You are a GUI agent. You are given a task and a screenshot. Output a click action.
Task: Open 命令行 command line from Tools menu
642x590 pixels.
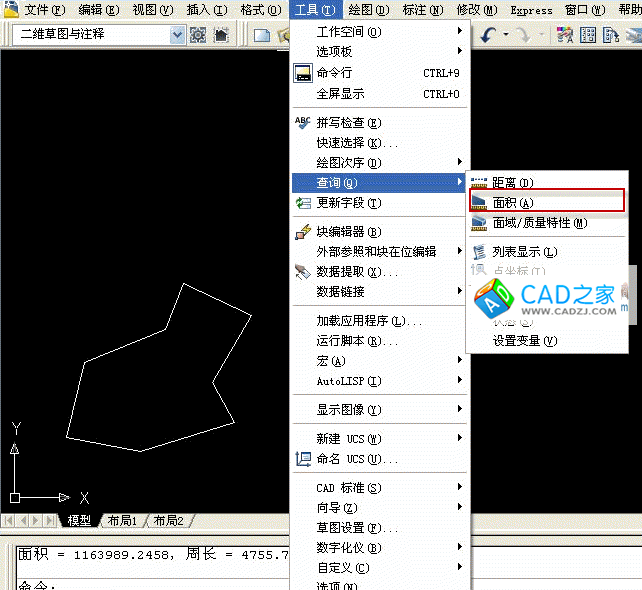(334, 73)
